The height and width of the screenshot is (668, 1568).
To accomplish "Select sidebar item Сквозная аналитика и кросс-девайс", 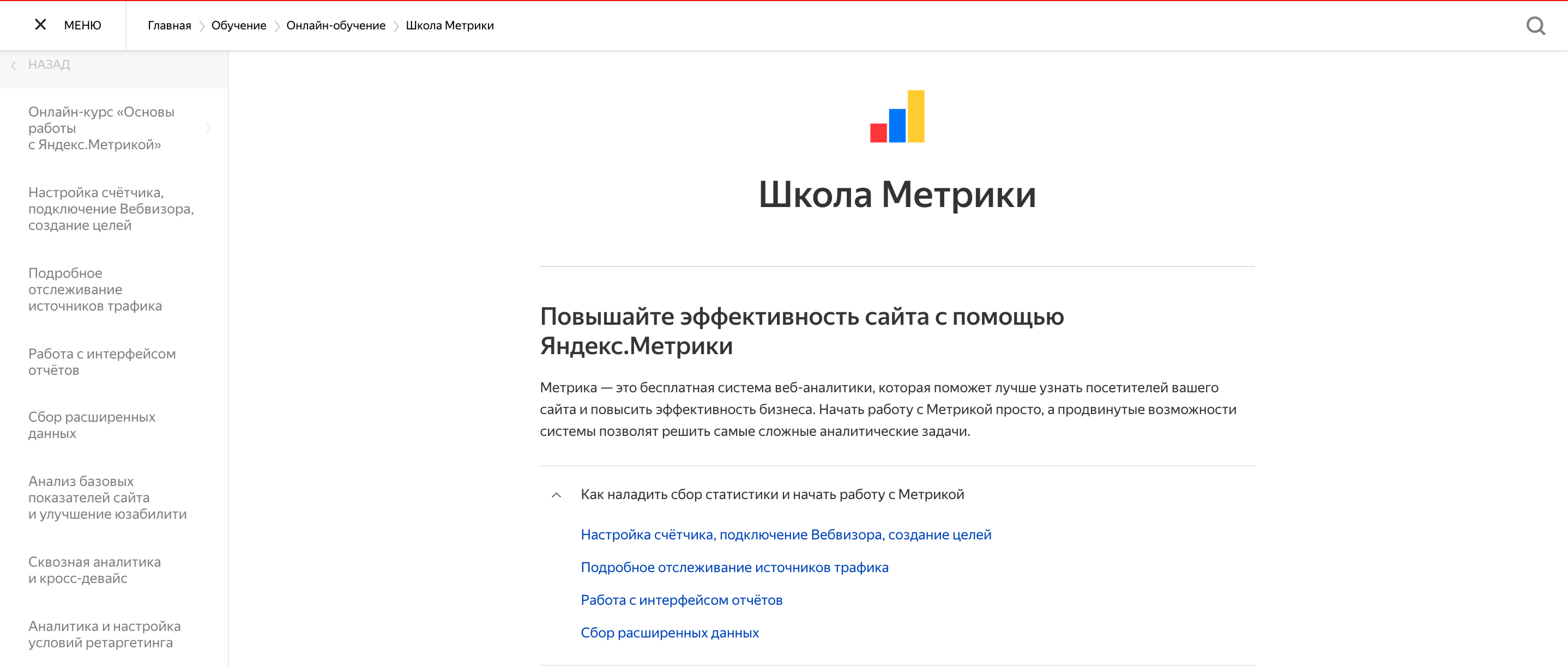I will 94,570.
